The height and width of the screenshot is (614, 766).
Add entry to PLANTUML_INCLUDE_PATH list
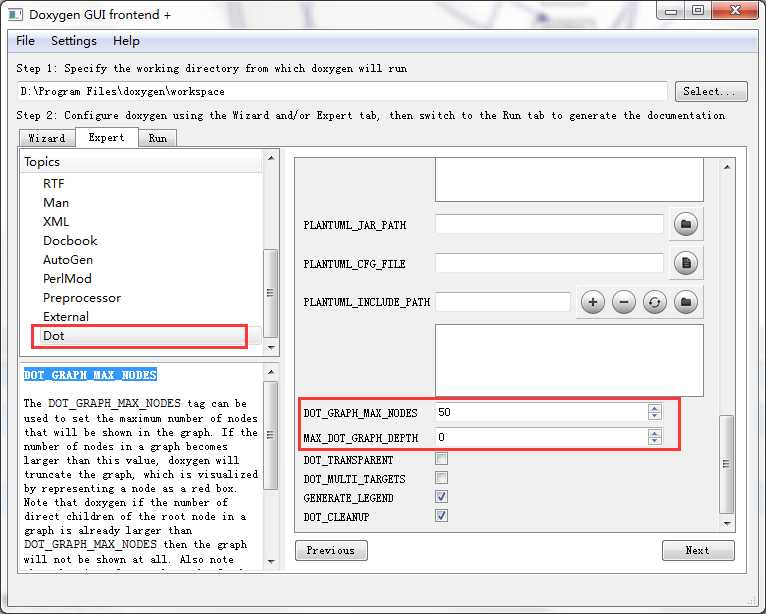pos(593,302)
